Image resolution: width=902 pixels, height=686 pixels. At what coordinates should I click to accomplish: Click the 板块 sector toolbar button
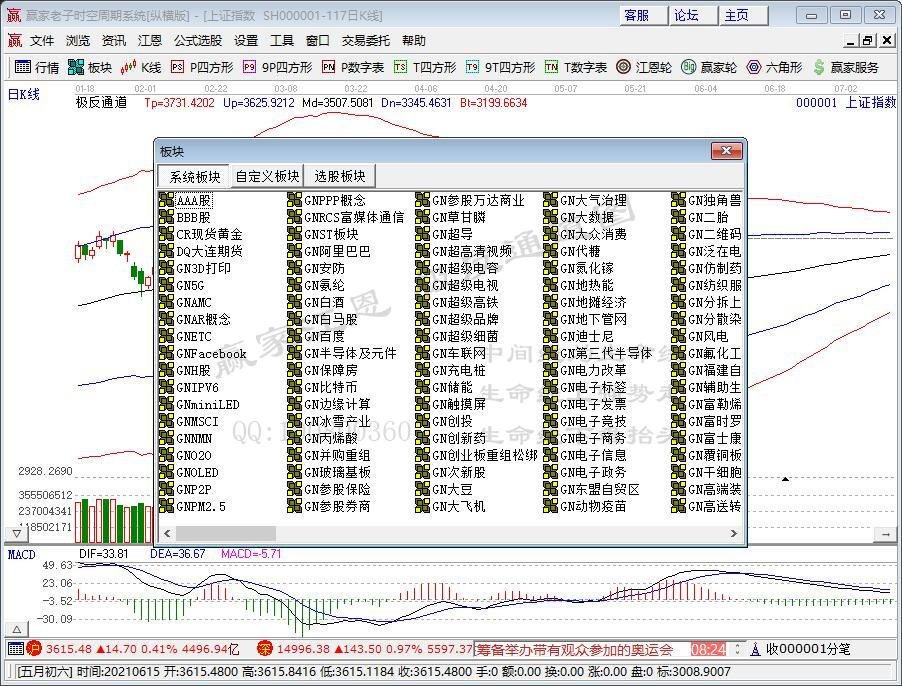[89, 67]
